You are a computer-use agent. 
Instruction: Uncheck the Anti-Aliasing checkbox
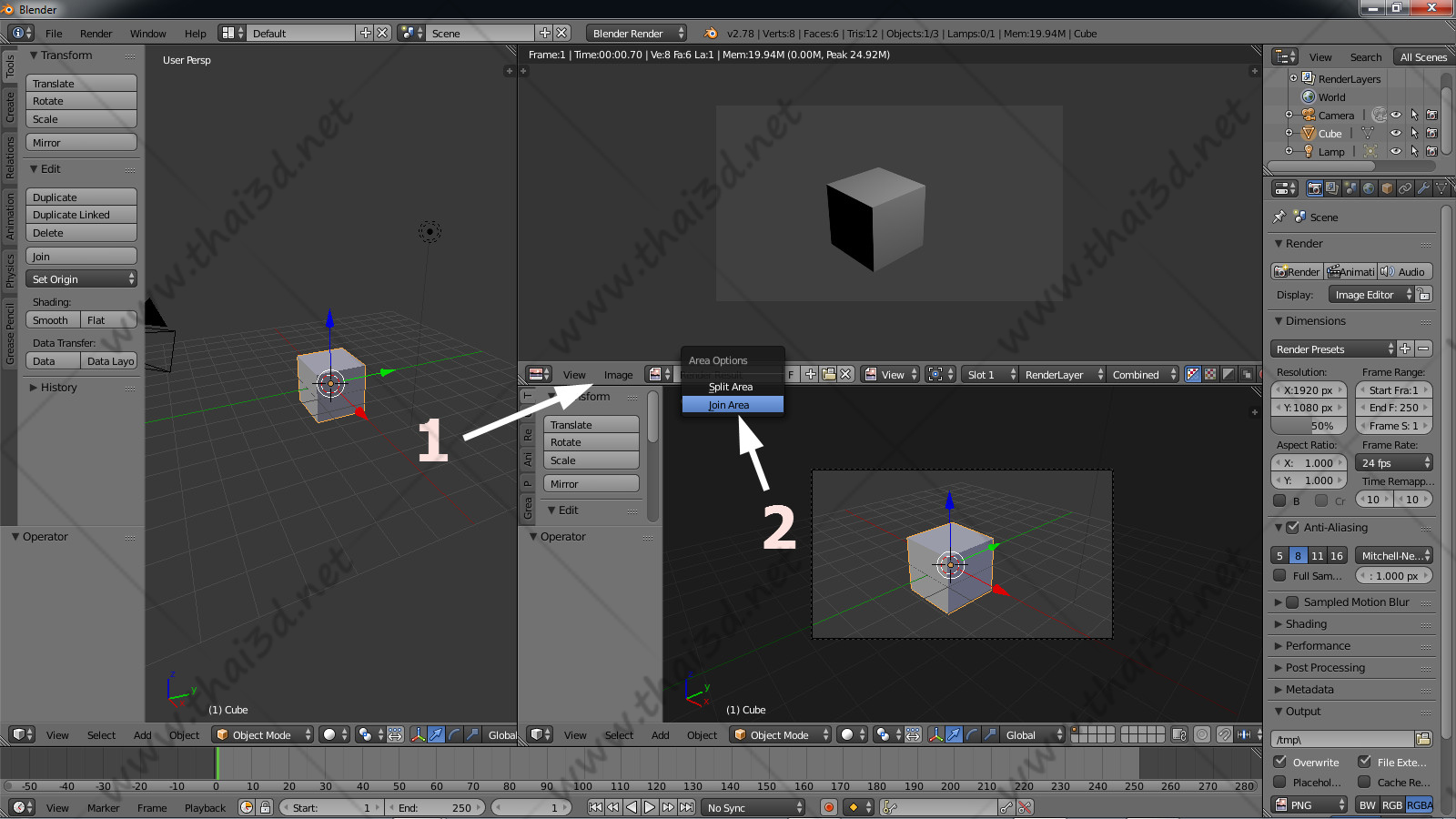tap(1292, 528)
